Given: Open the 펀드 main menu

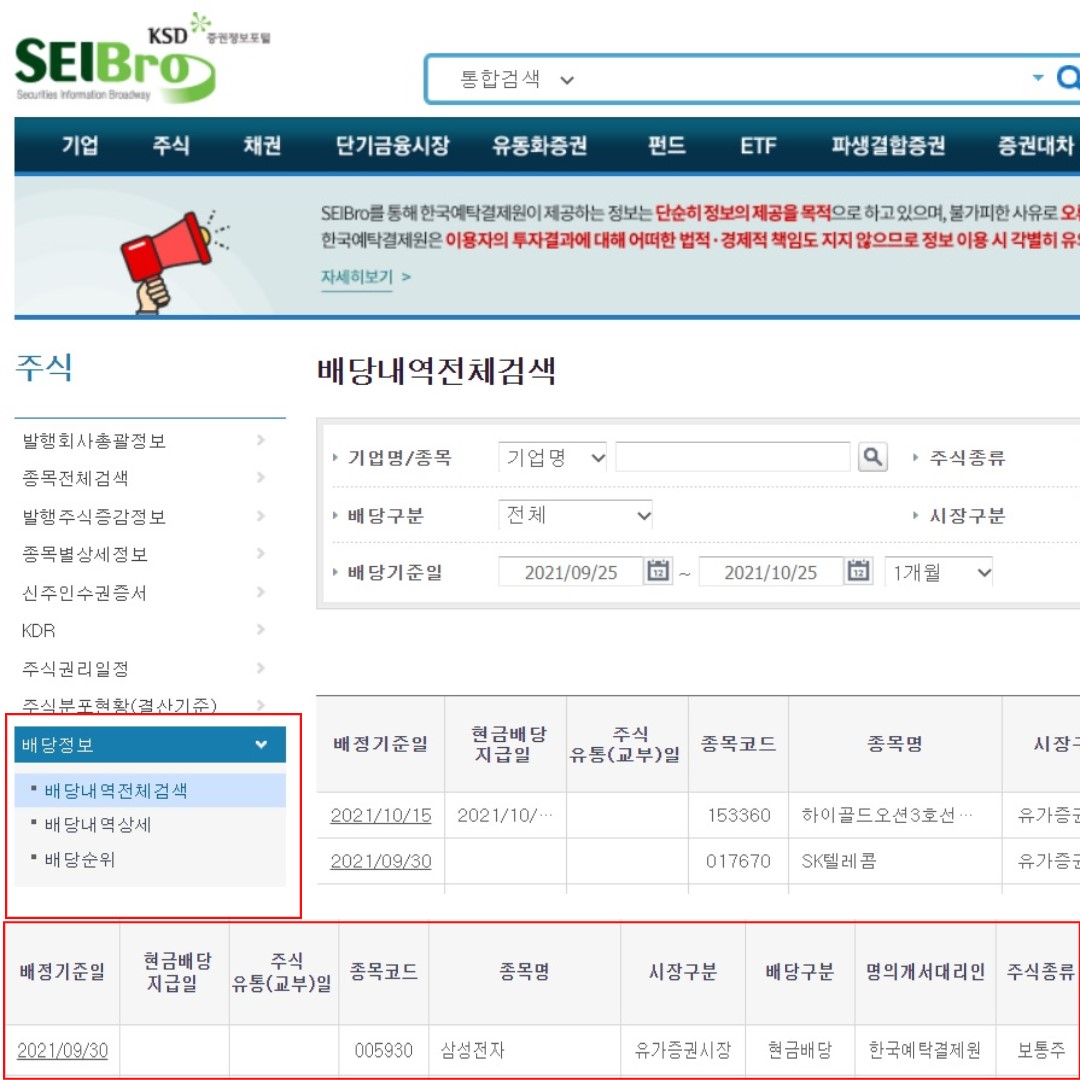Looking at the screenshot, I should [x=666, y=145].
